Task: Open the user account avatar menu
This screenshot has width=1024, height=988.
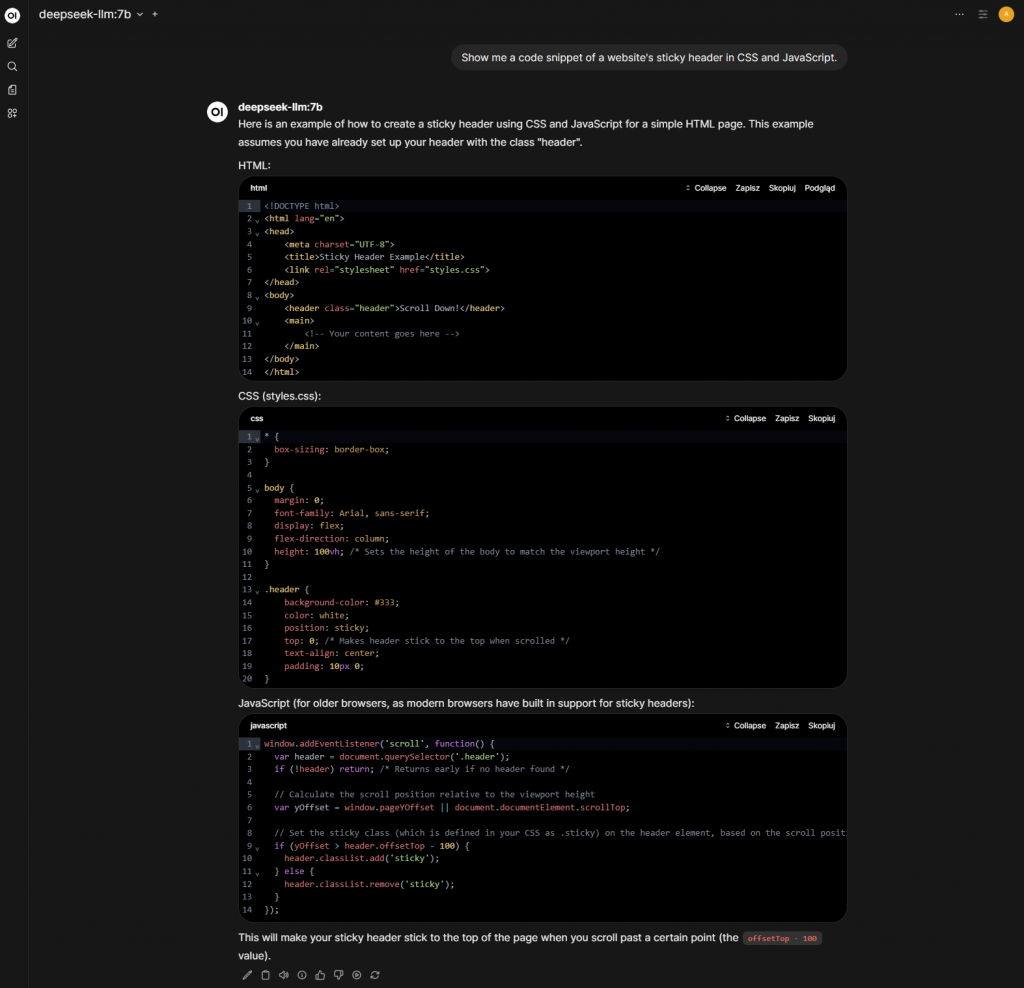Action: (1006, 14)
